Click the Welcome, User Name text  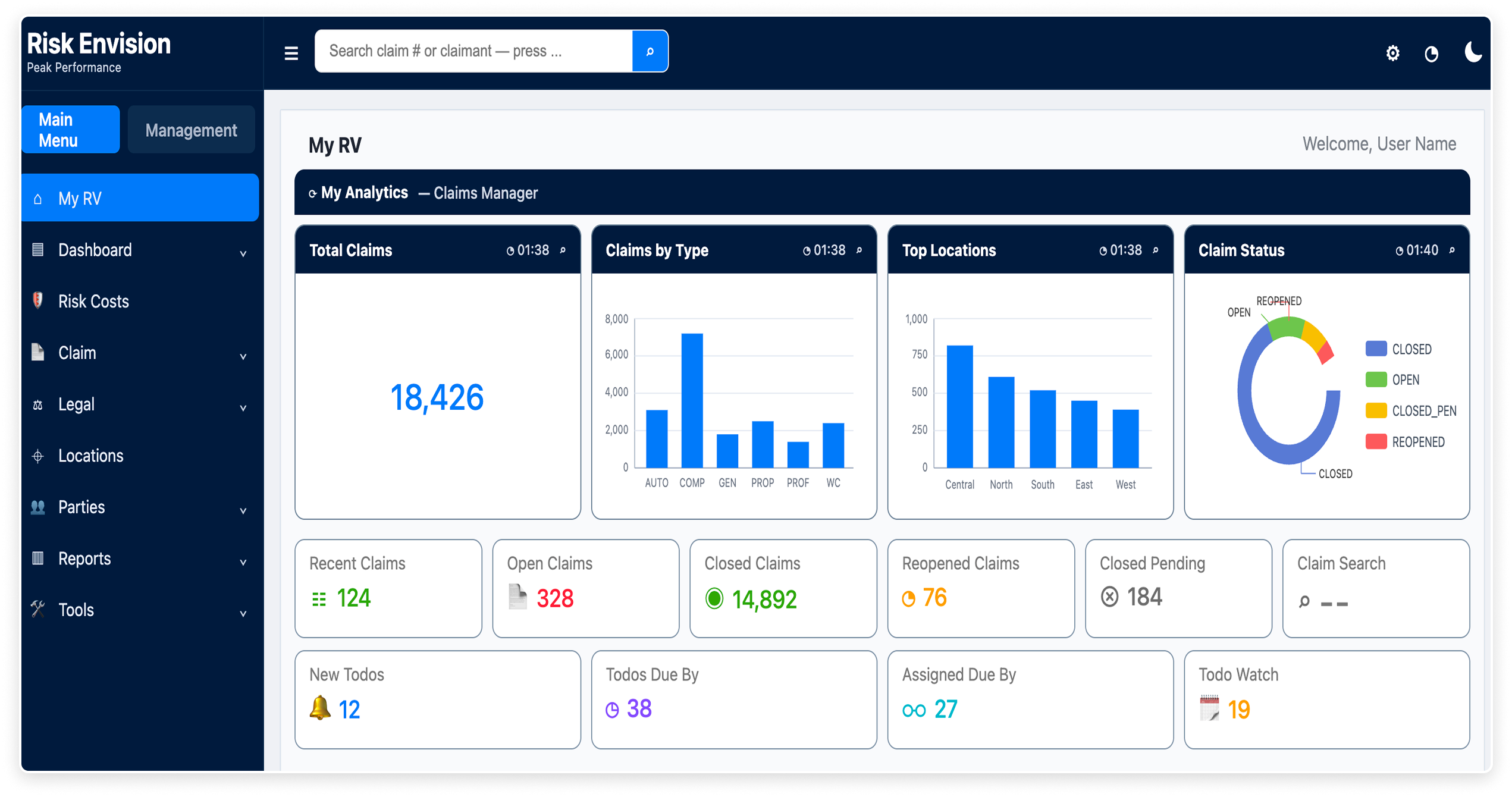pyautogui.click(x=1379, y=144)
